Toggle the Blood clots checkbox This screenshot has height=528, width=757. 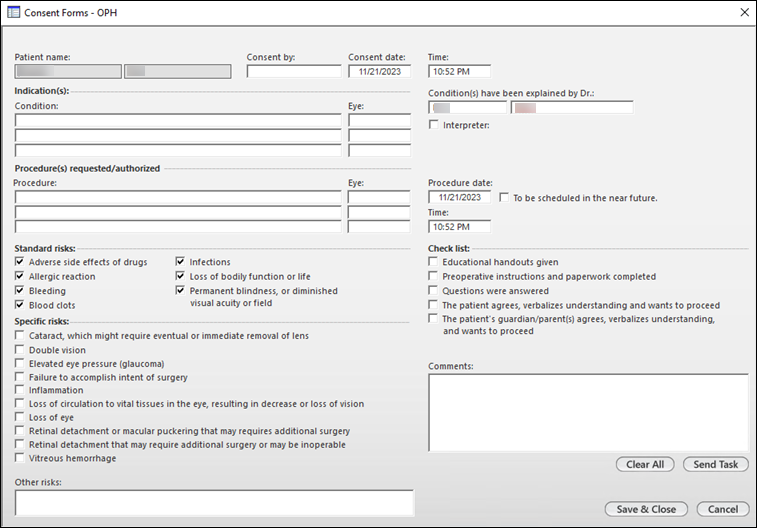19,305
